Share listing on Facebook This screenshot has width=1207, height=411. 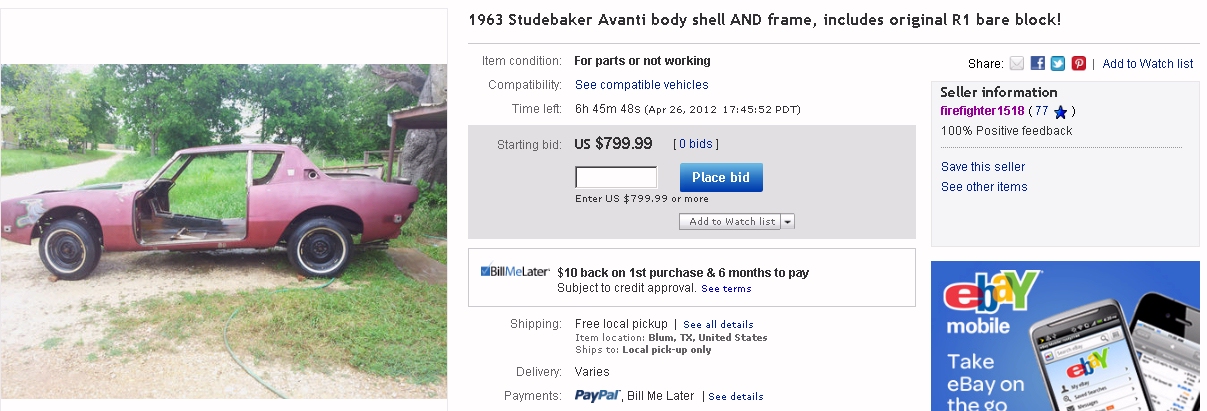coord(1038,63)
